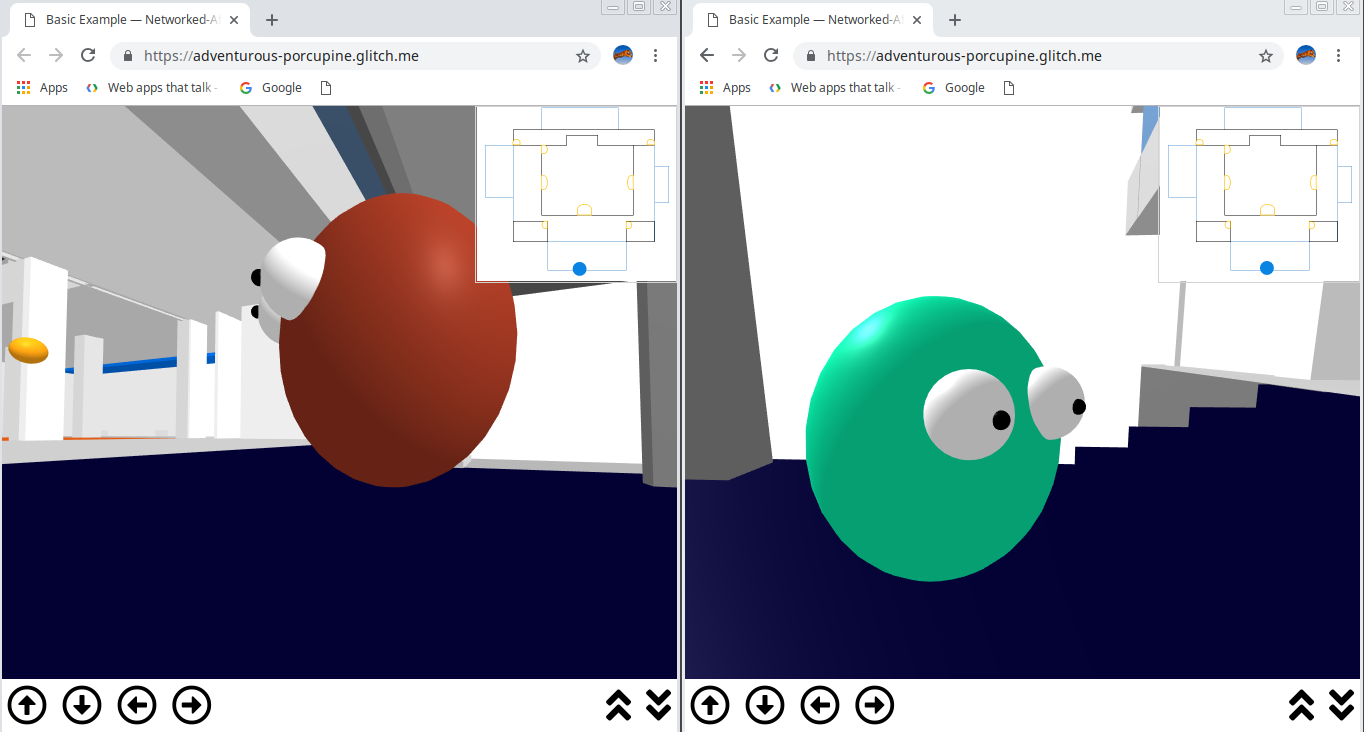Screen dimensions: 1364x732
Task: Click the green avatar in right scene
Action: coord(932,438)
